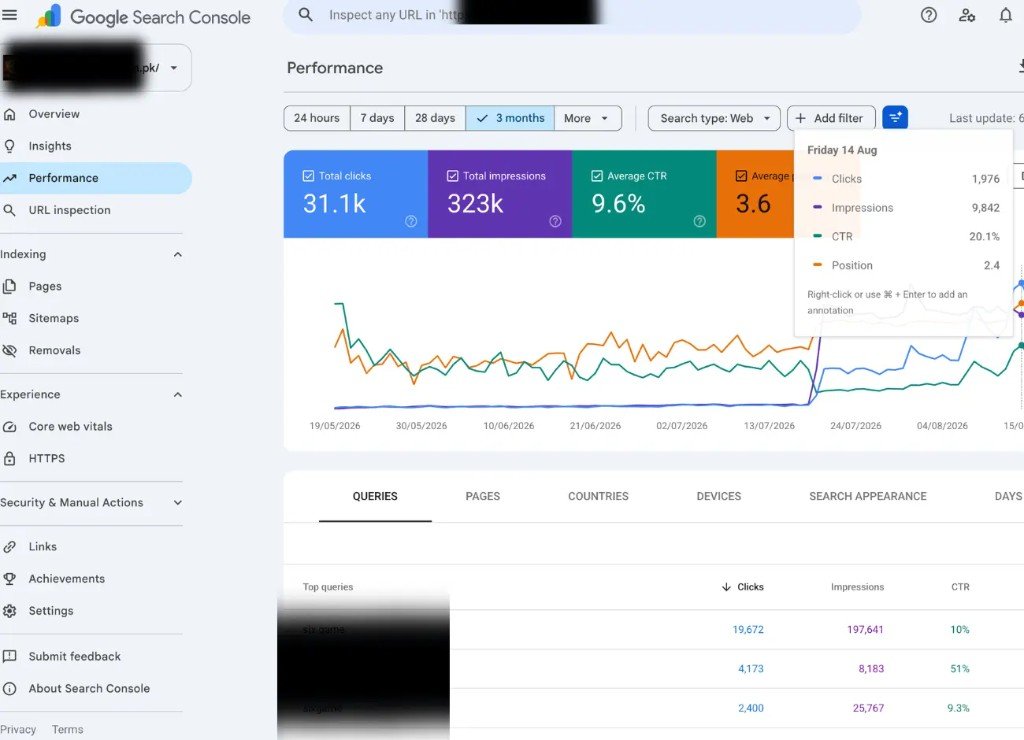Open the help question mark icon
This screenshot has height=740, width=1024.
pyautogui.click(x=929, y=15)
